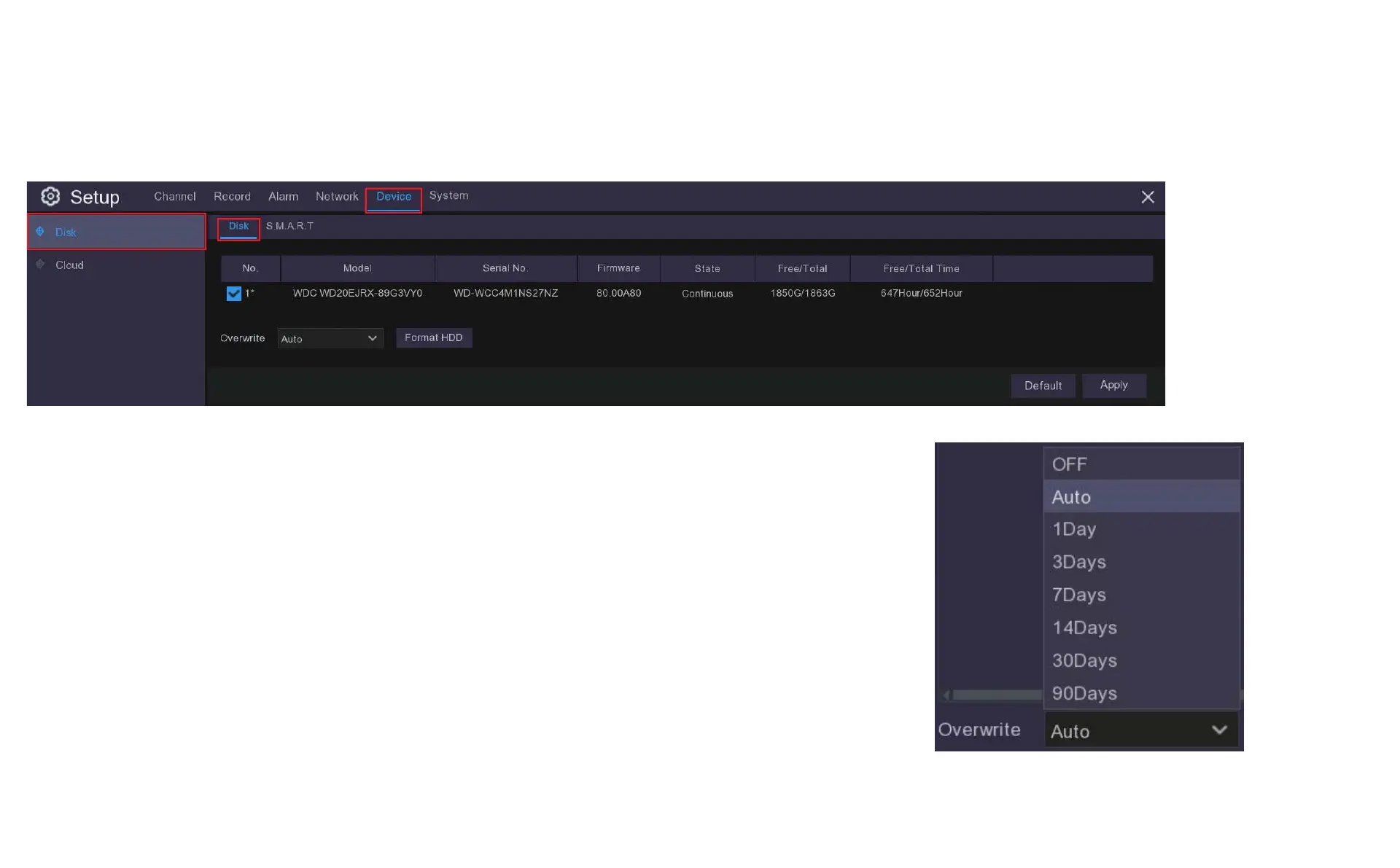Screen dimensions: 1400x868
Task: Click the Apply button
Action: (1113, 385)
